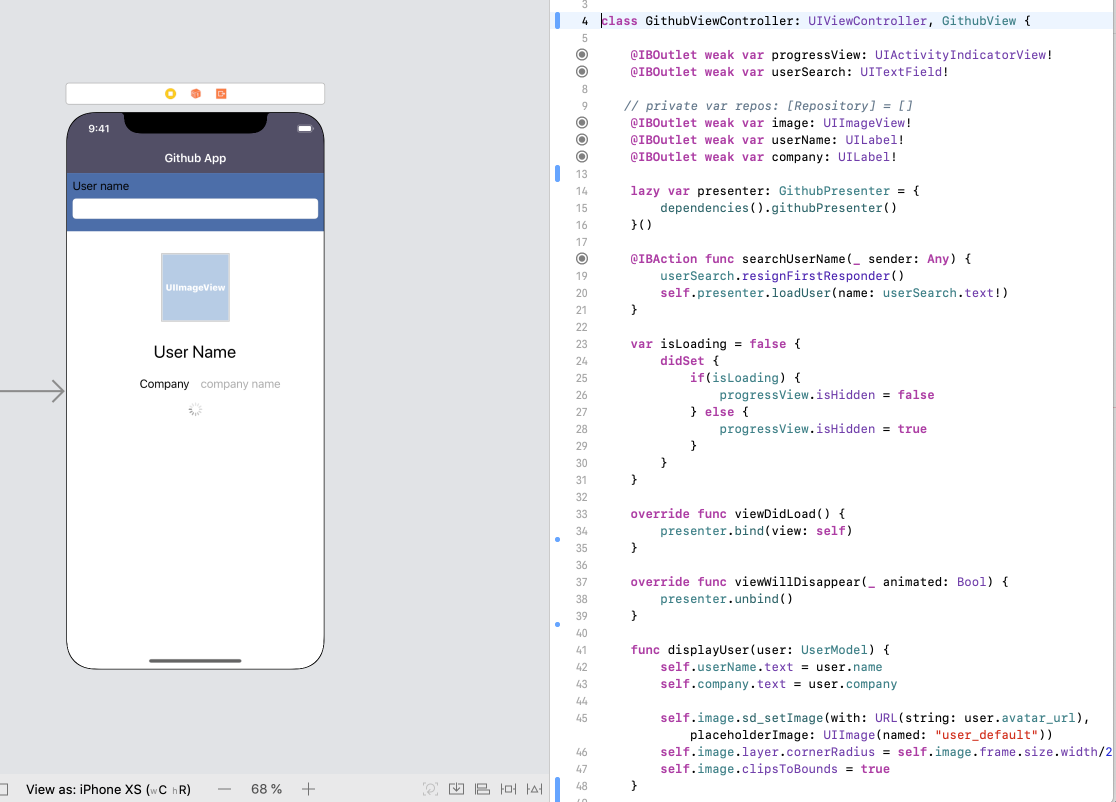The width and height of the screenshot is (1116, 802).
Task: Click the userSearch outlet connection circle
Action: (581, 72)
